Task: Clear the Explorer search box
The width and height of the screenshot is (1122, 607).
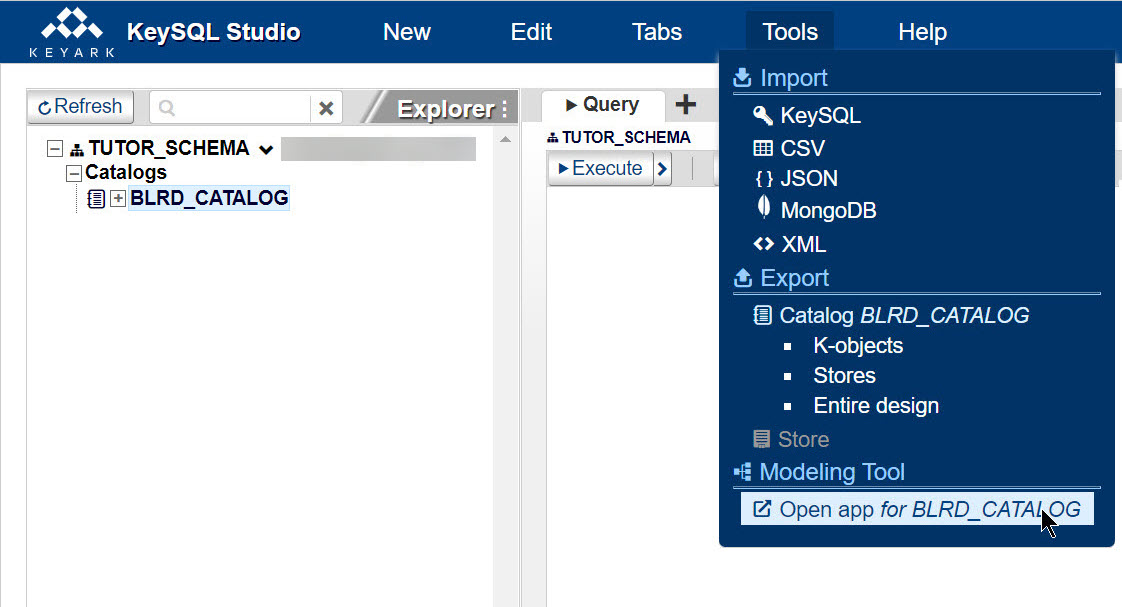Action: click(326, 108)
